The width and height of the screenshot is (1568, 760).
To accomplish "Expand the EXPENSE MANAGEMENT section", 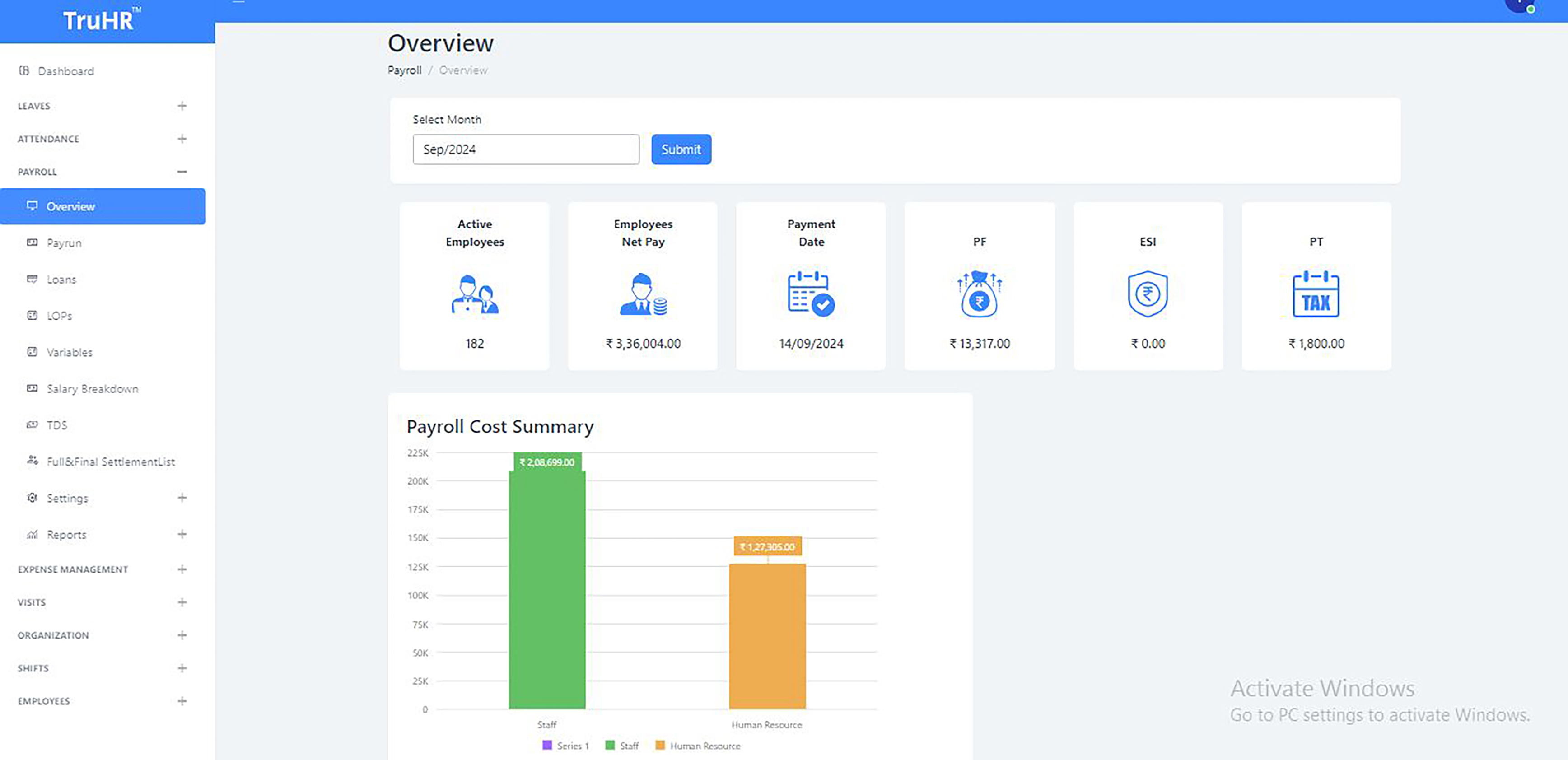I will coord(182,569).
